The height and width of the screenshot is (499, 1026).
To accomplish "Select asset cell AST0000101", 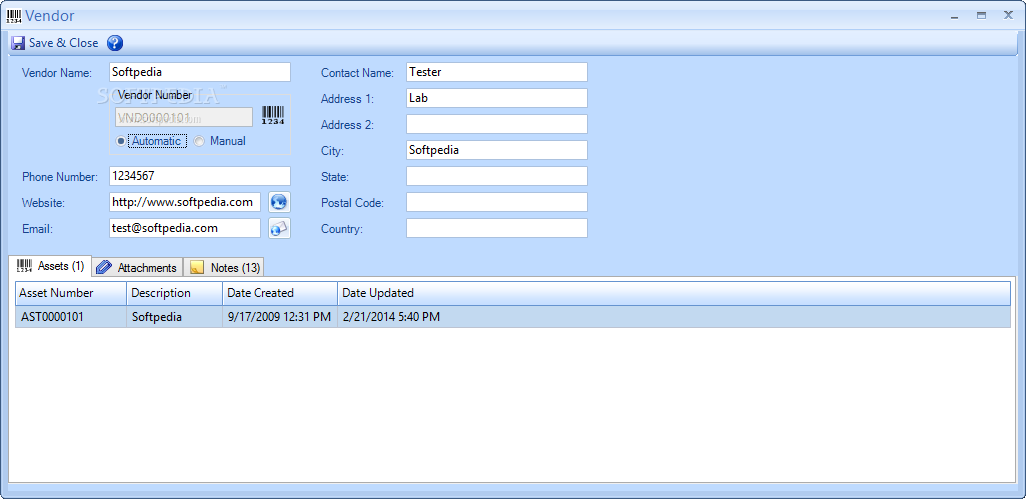I will tap(71, 317).
